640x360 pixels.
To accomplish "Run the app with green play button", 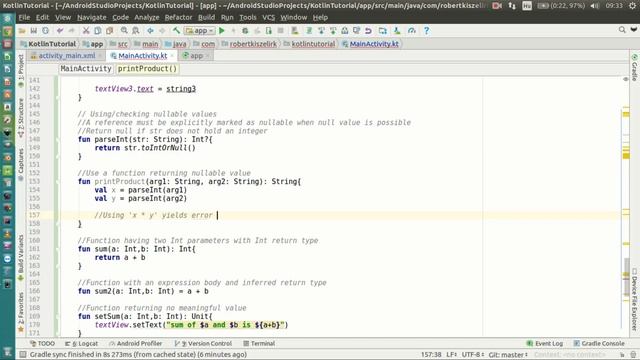I will tap(222, 31).
